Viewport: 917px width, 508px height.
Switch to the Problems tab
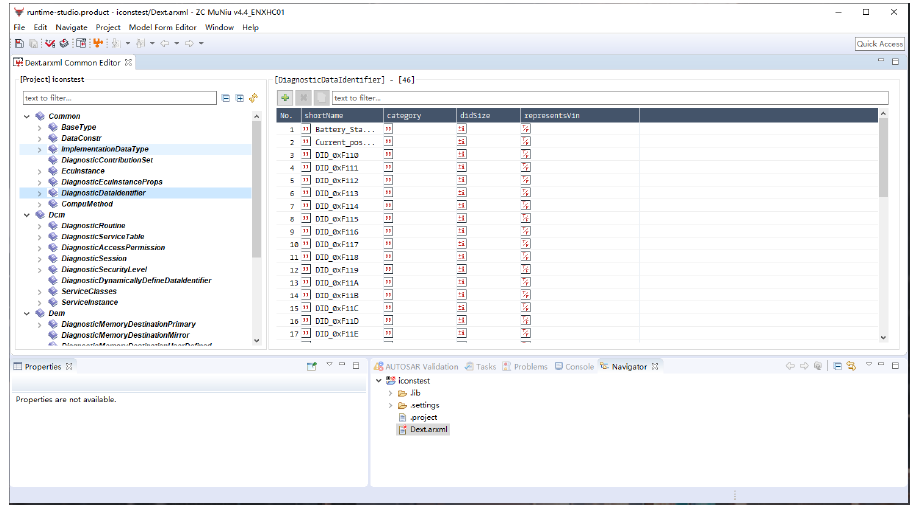(525, 367)
